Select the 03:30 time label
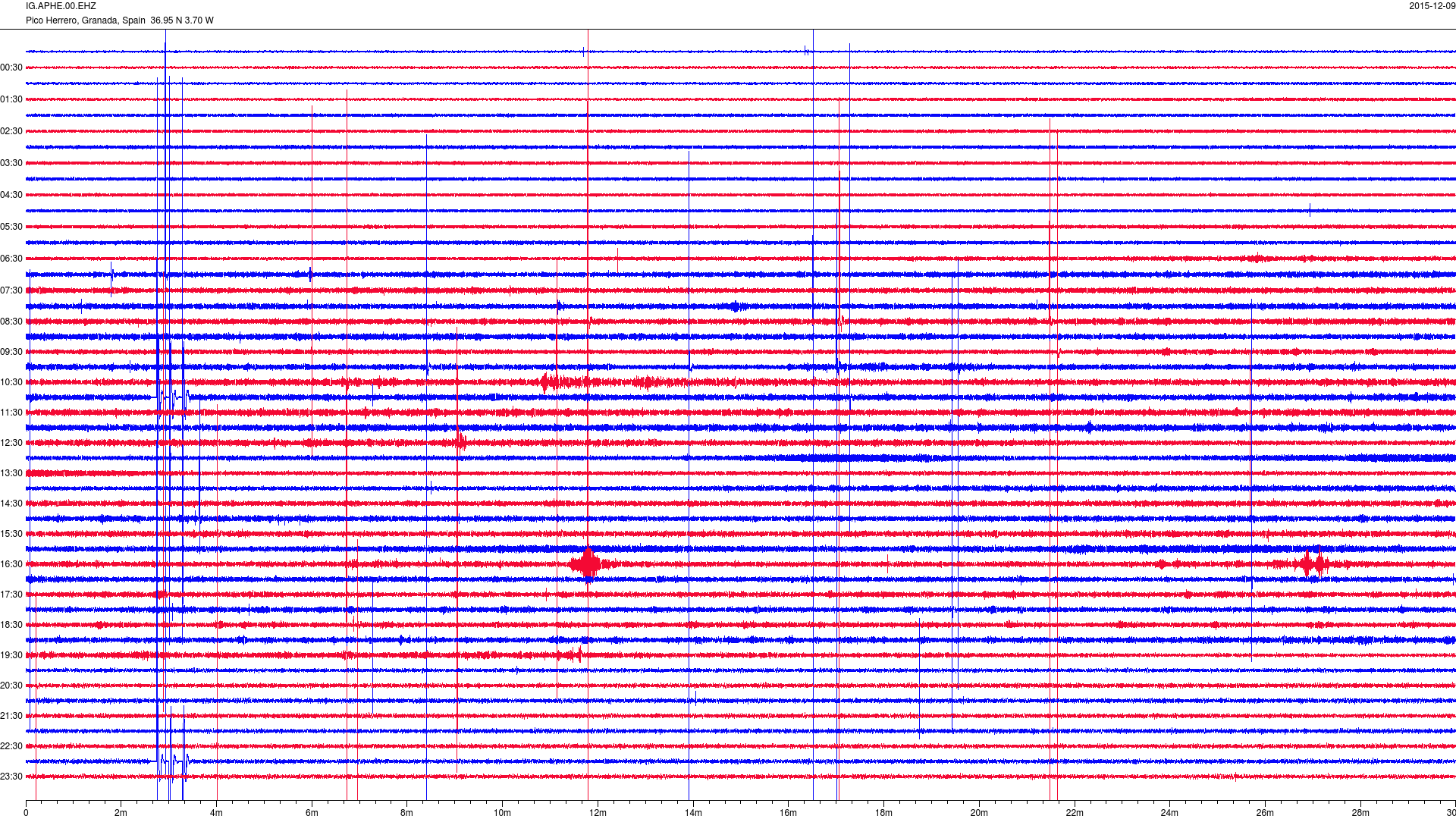The width and height of the screenshot is (1456, 819). coord(11,163)
